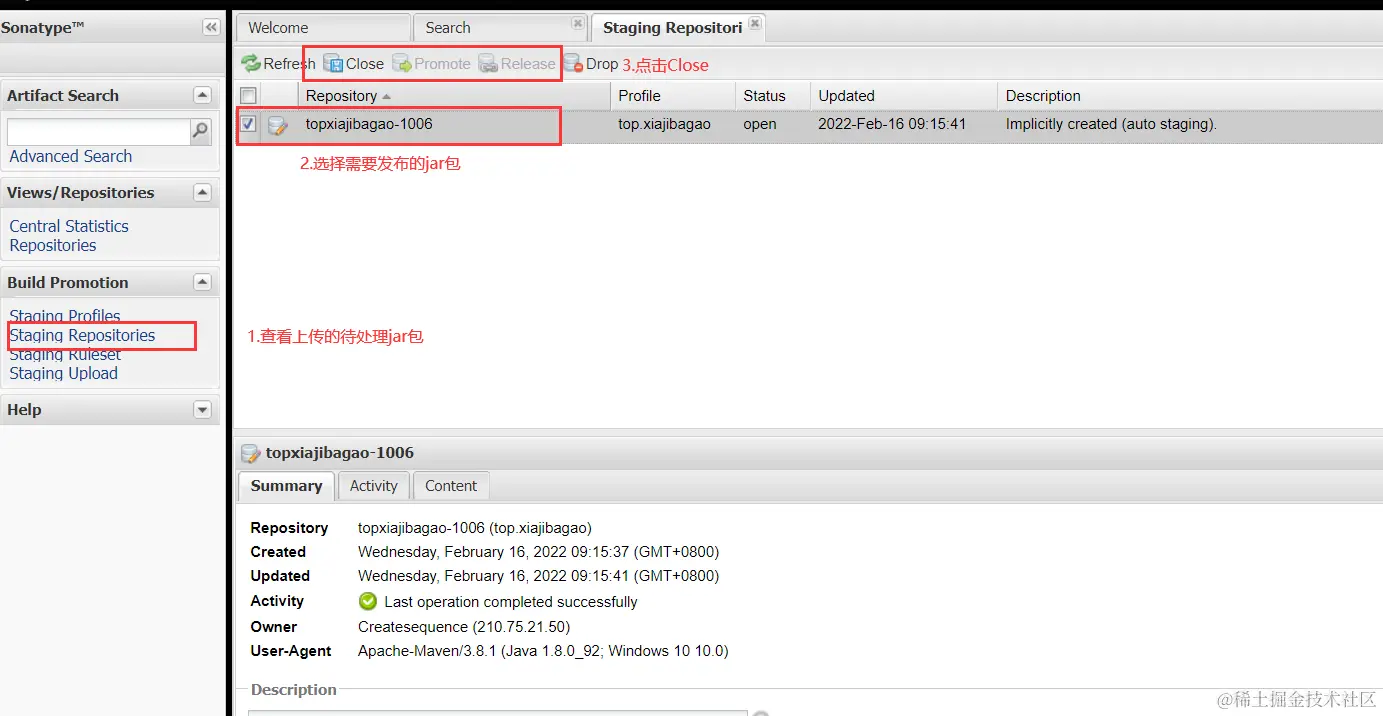The height and width of the screenshot is (716, 1383).
Task: Open the Central Statistics link
Action: click(x=69, y=226)
